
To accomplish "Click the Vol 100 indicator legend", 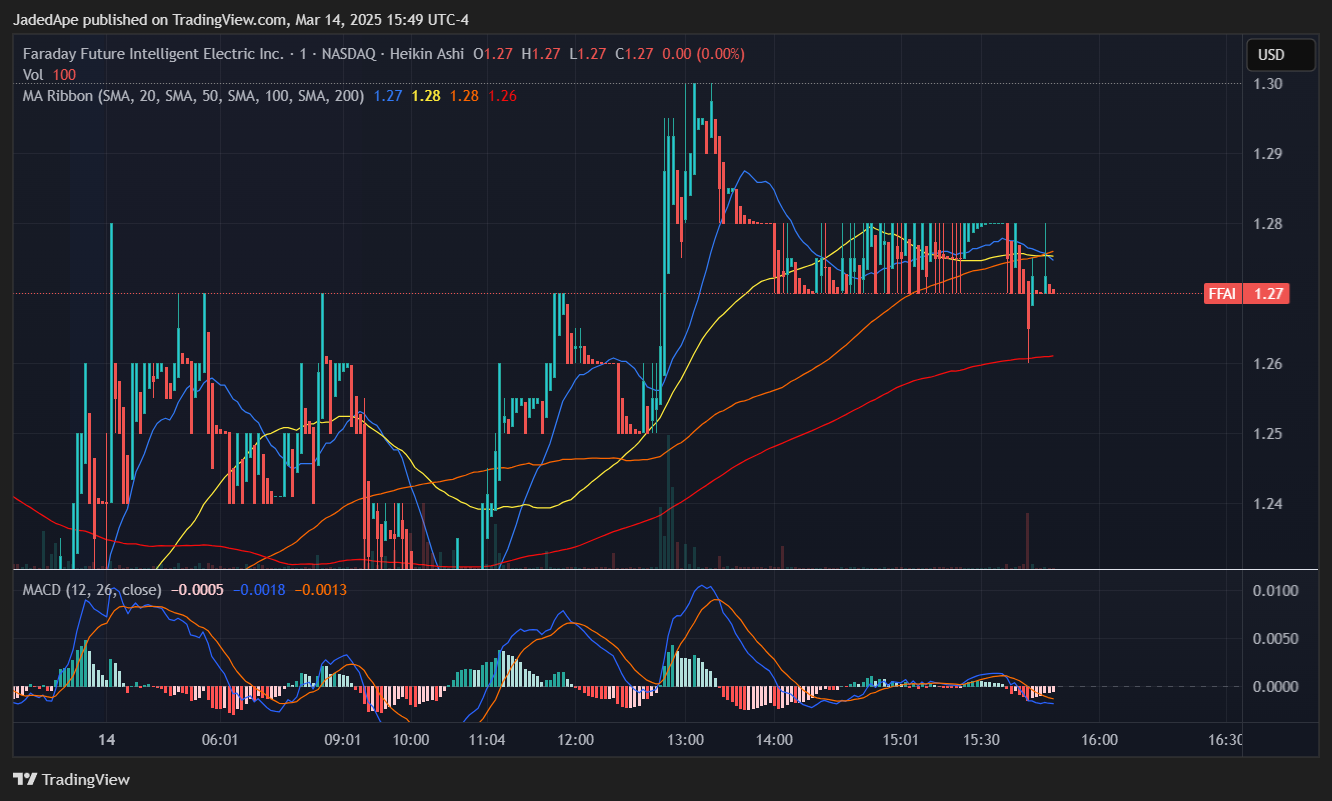I will tap(49, 75).
